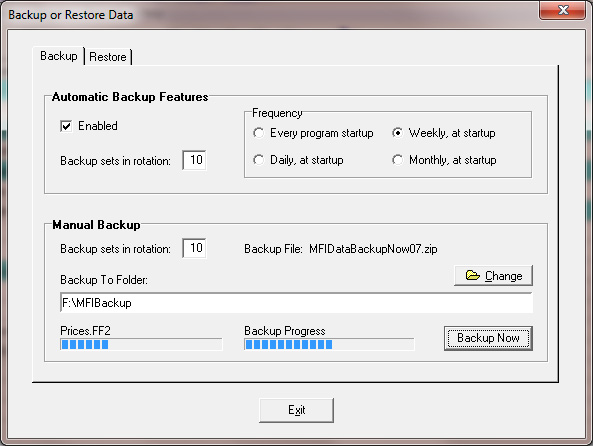Click the folder icon on Change button

(x=473, y=275)
